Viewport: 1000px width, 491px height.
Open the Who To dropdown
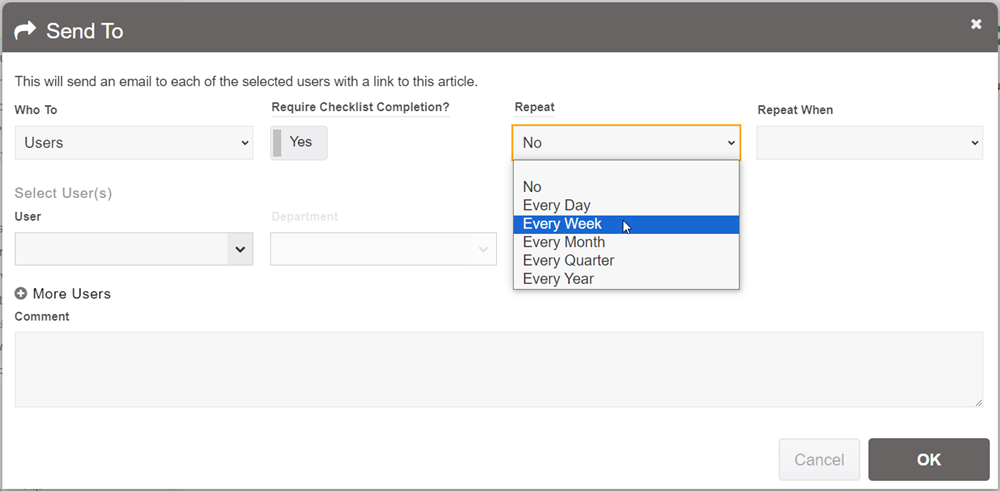coord(134,143)
